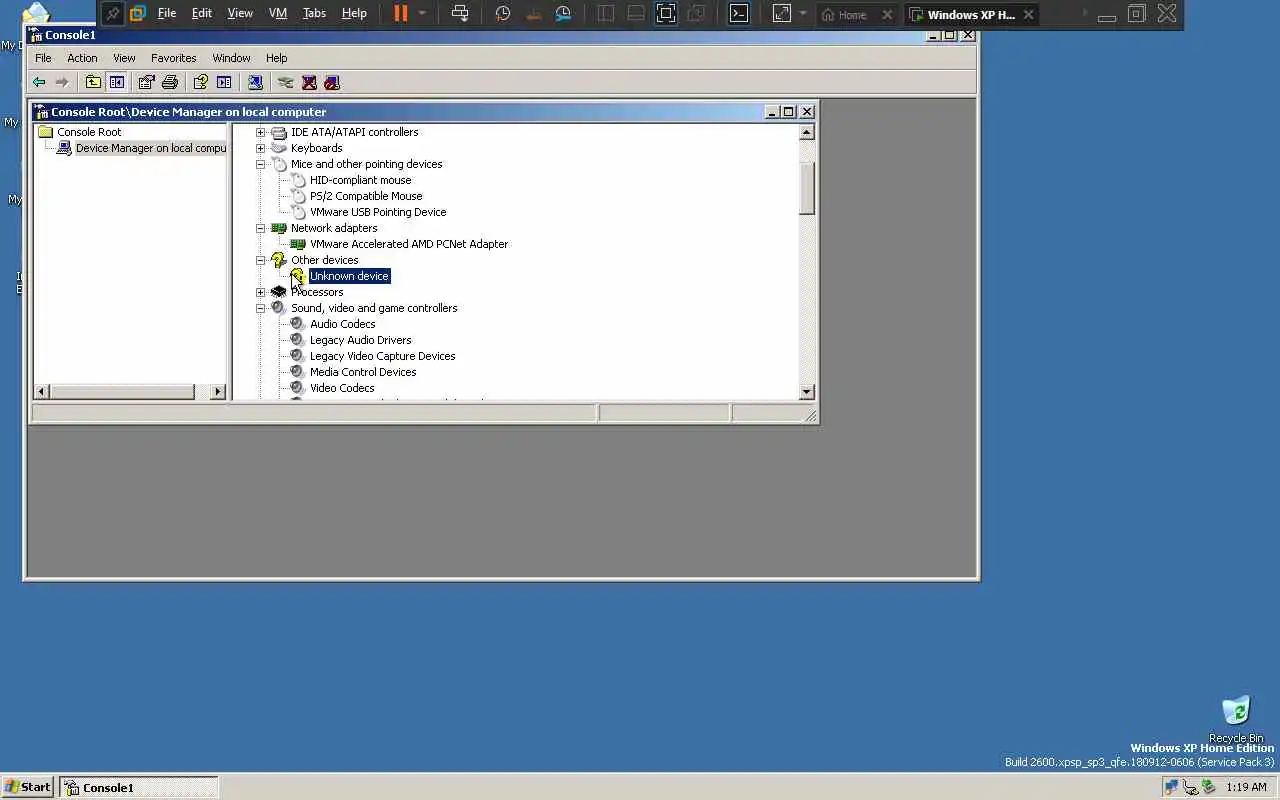This screenshot has width=1280, height=800.
Task: Select Device Manager on local computer tree node
Action: [x=151, y=148]
